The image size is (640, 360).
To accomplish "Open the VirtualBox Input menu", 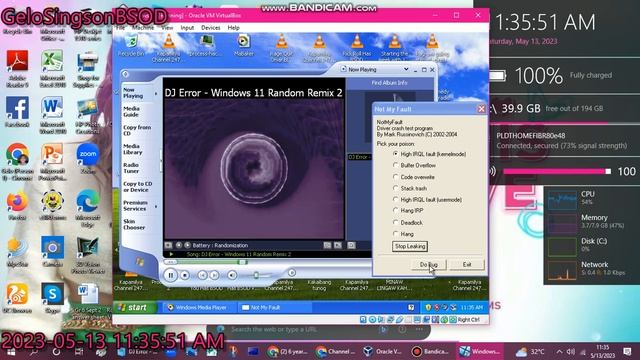I will point(187,28).
